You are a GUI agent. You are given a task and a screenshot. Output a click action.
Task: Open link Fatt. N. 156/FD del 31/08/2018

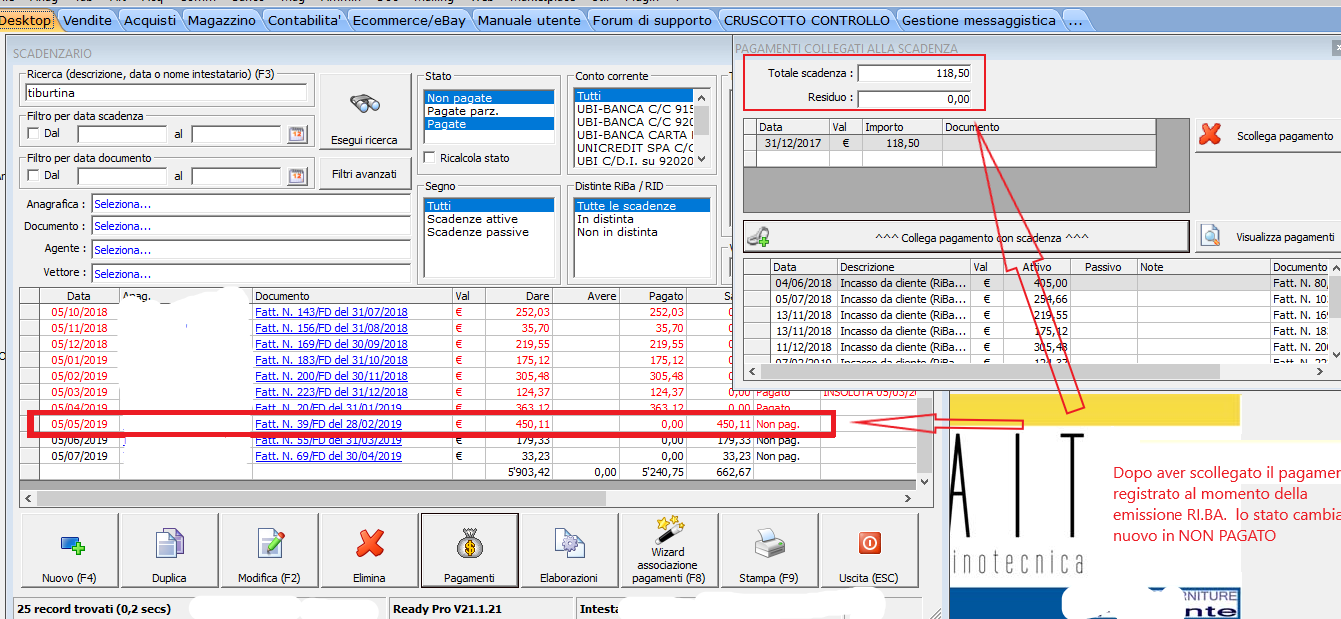(x=331, y=328)
